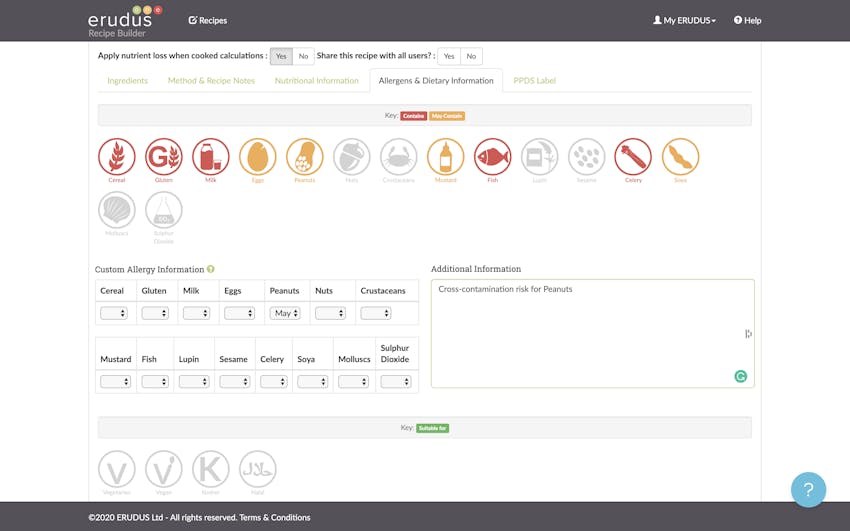Open the Soya custom allergy dropdown
This screenshot has height=531, width=850.
(x=313, y=381)
